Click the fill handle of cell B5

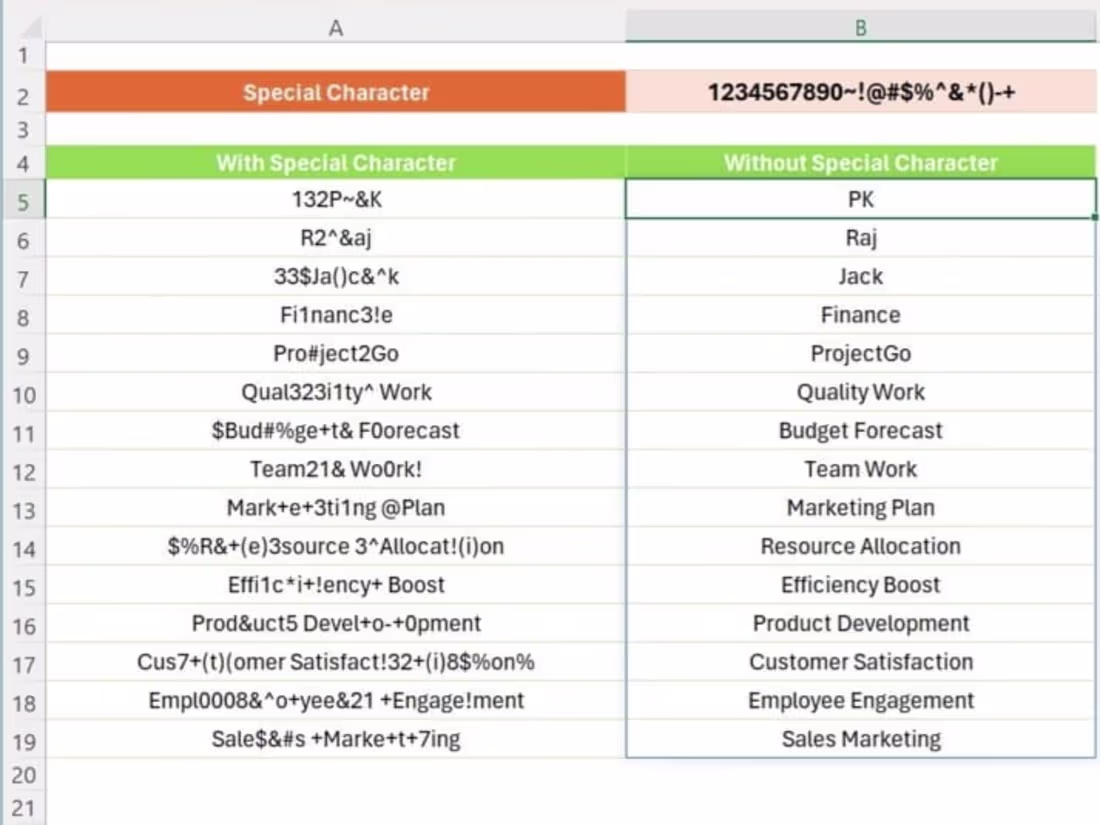pos(1095,217)
